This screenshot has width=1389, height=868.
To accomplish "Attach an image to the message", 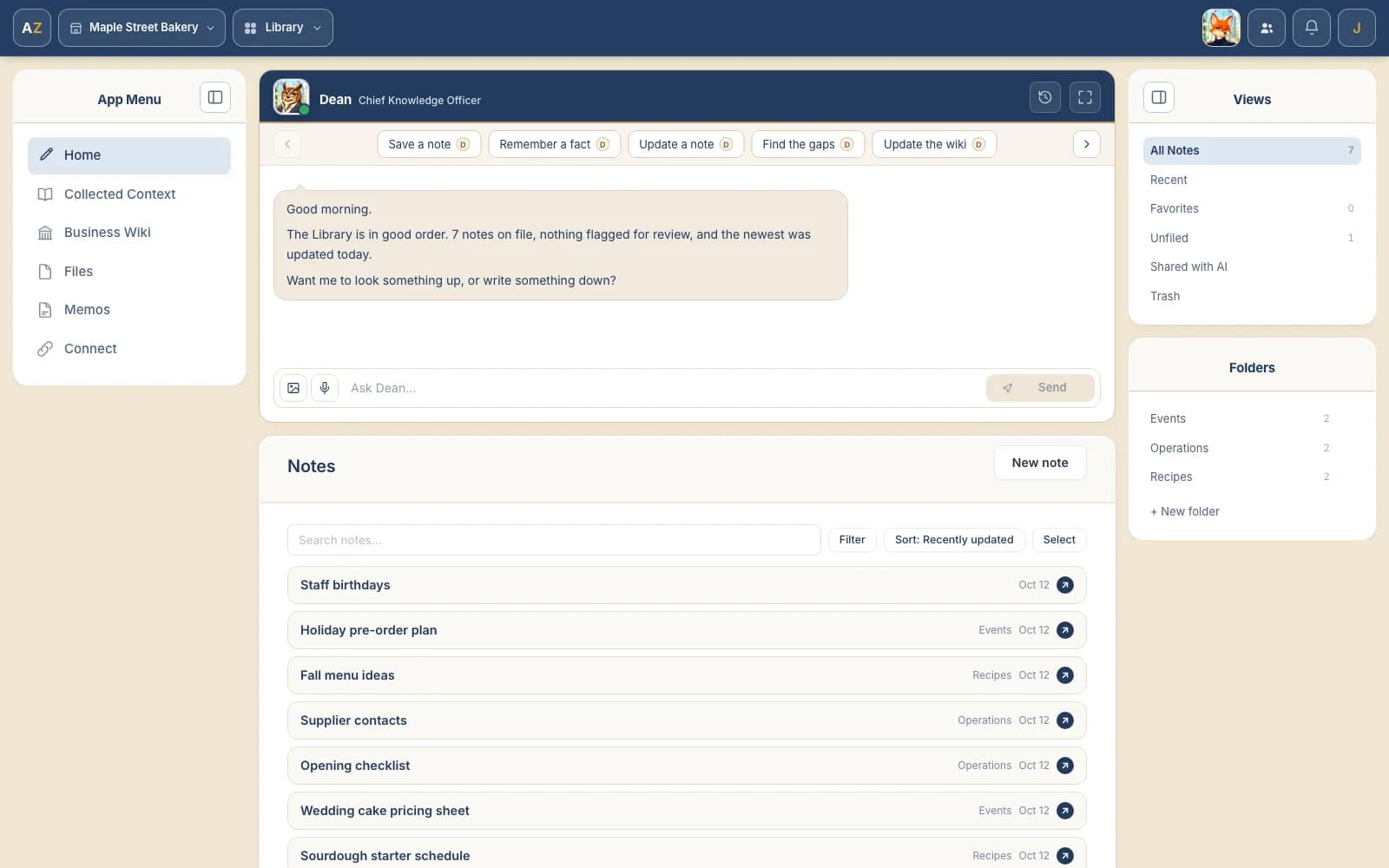I will coord(293,388).
